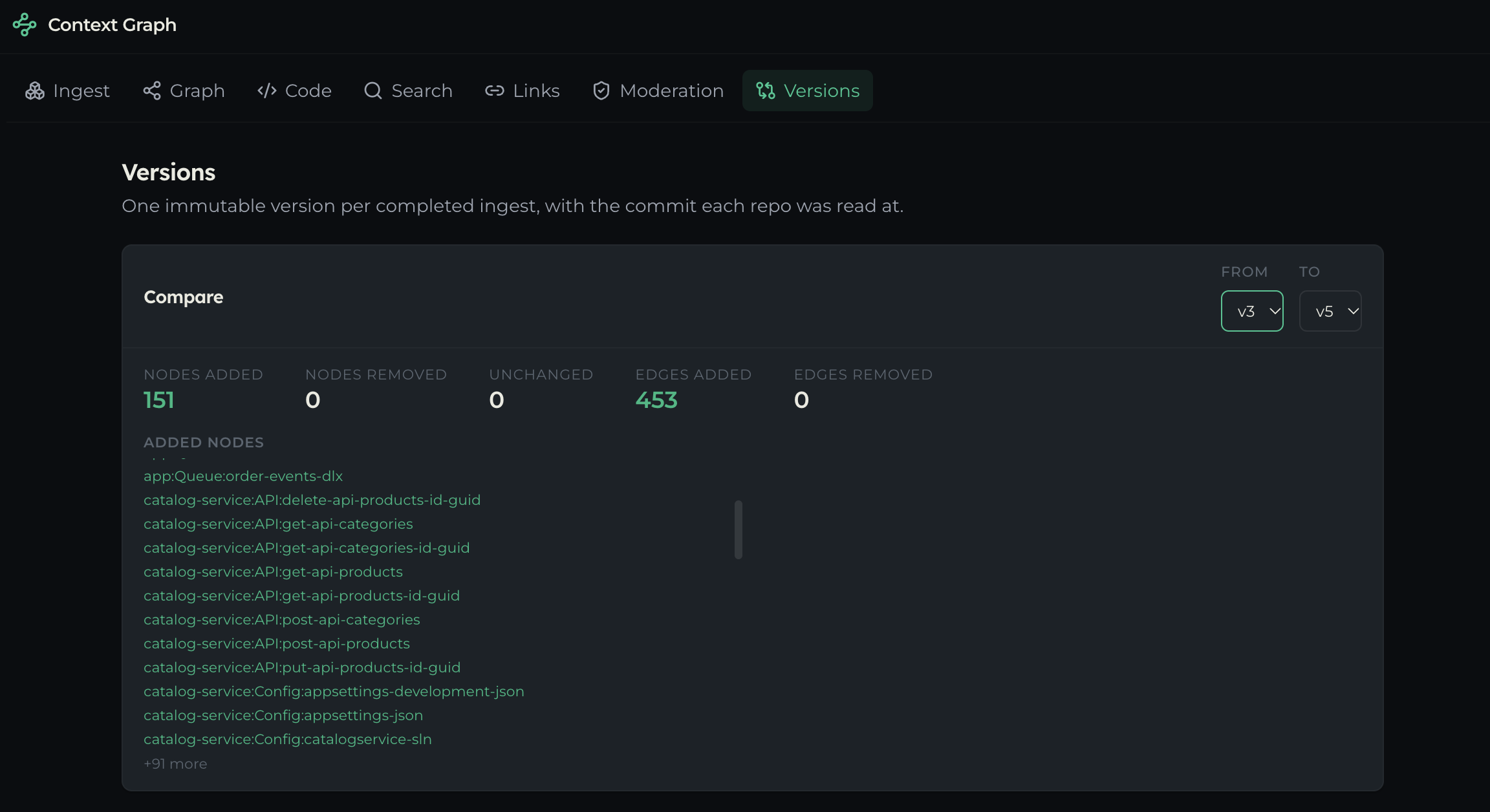Select node app:Queue:order-events-dlx
This screenshot has height=812, width=1490.
click(x=243, y=476)
